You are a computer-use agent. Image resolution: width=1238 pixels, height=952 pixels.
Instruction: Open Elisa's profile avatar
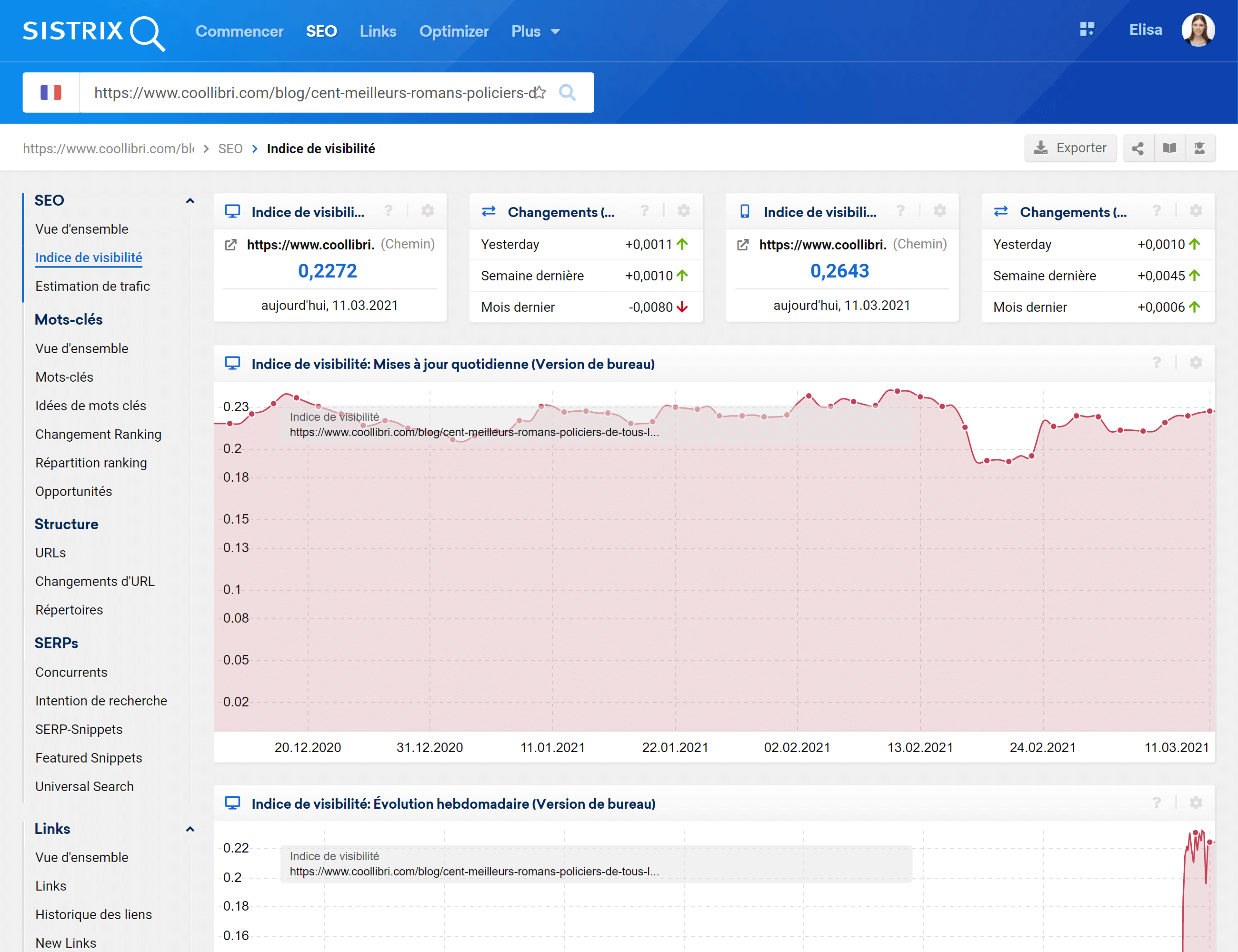[x=1198, y=30]
